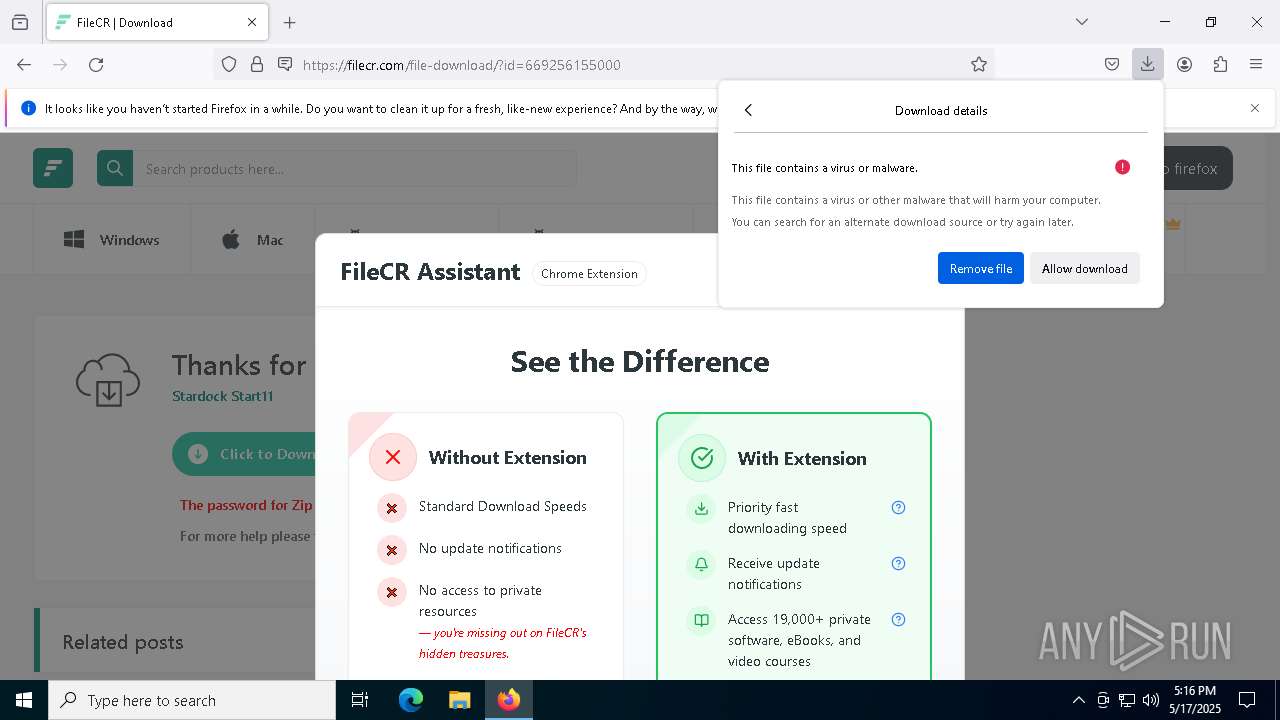The height and width of the screenshot is (720, 1280).
Task: Click the Without Extension red X icon
Action: [393, 457]
